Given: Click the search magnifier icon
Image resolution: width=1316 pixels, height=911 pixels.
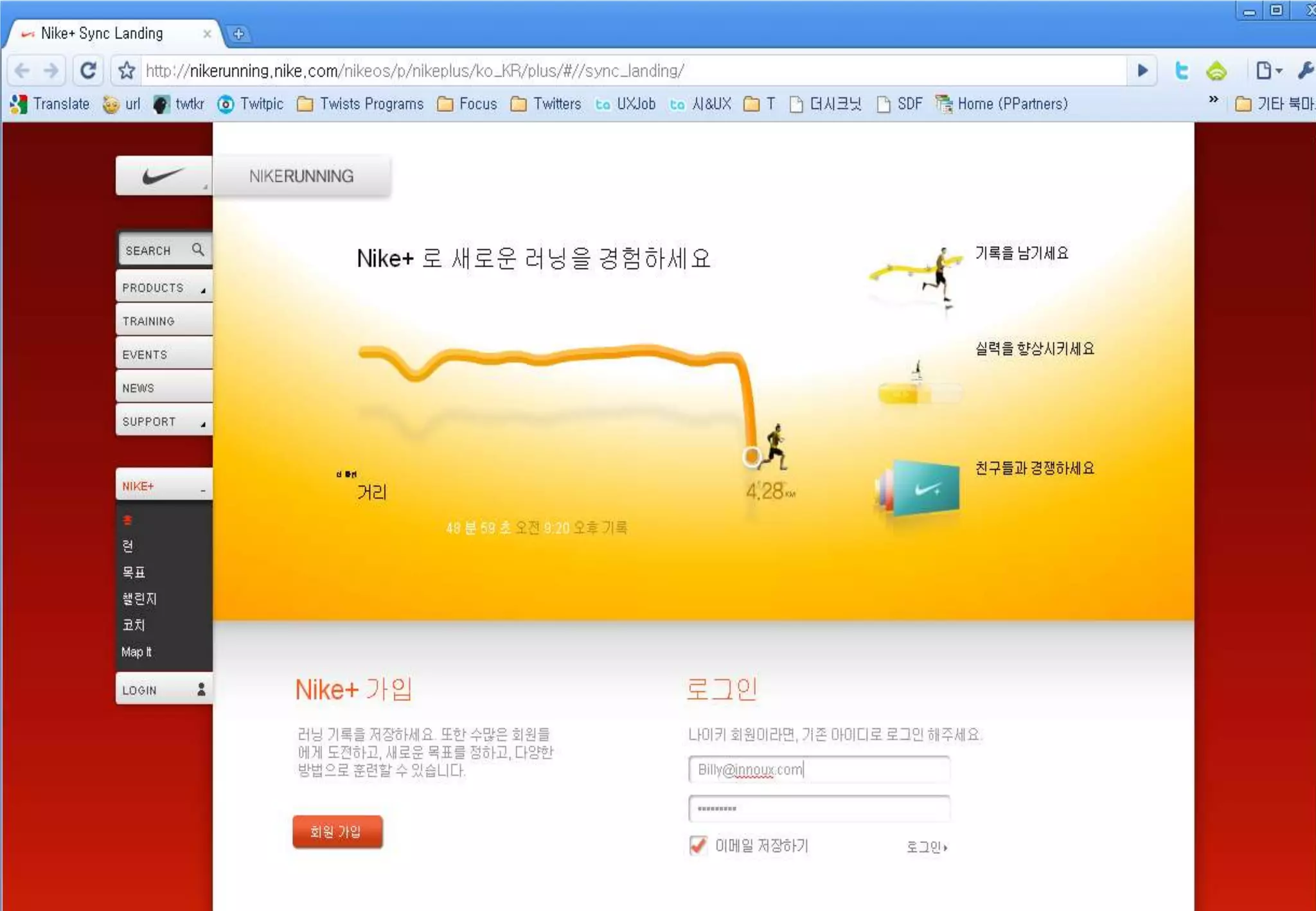Looking at the screenshot, I should click(198, 249).
